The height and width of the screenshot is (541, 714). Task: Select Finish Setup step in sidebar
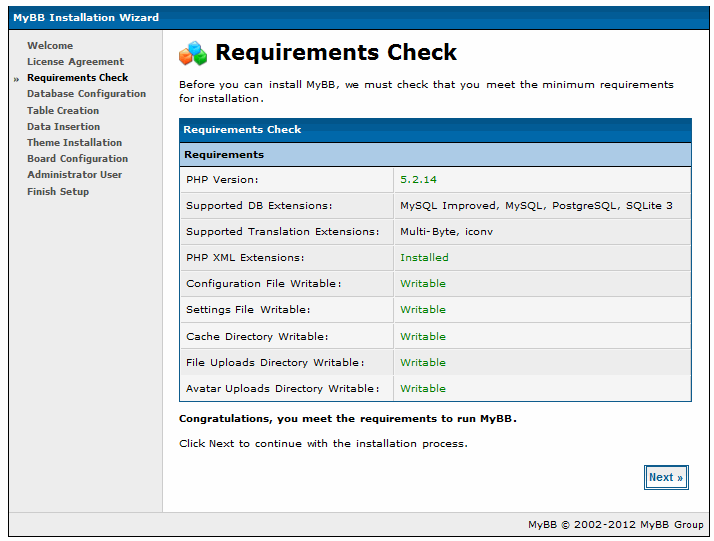pyautogui.click(x=58, y=191)
